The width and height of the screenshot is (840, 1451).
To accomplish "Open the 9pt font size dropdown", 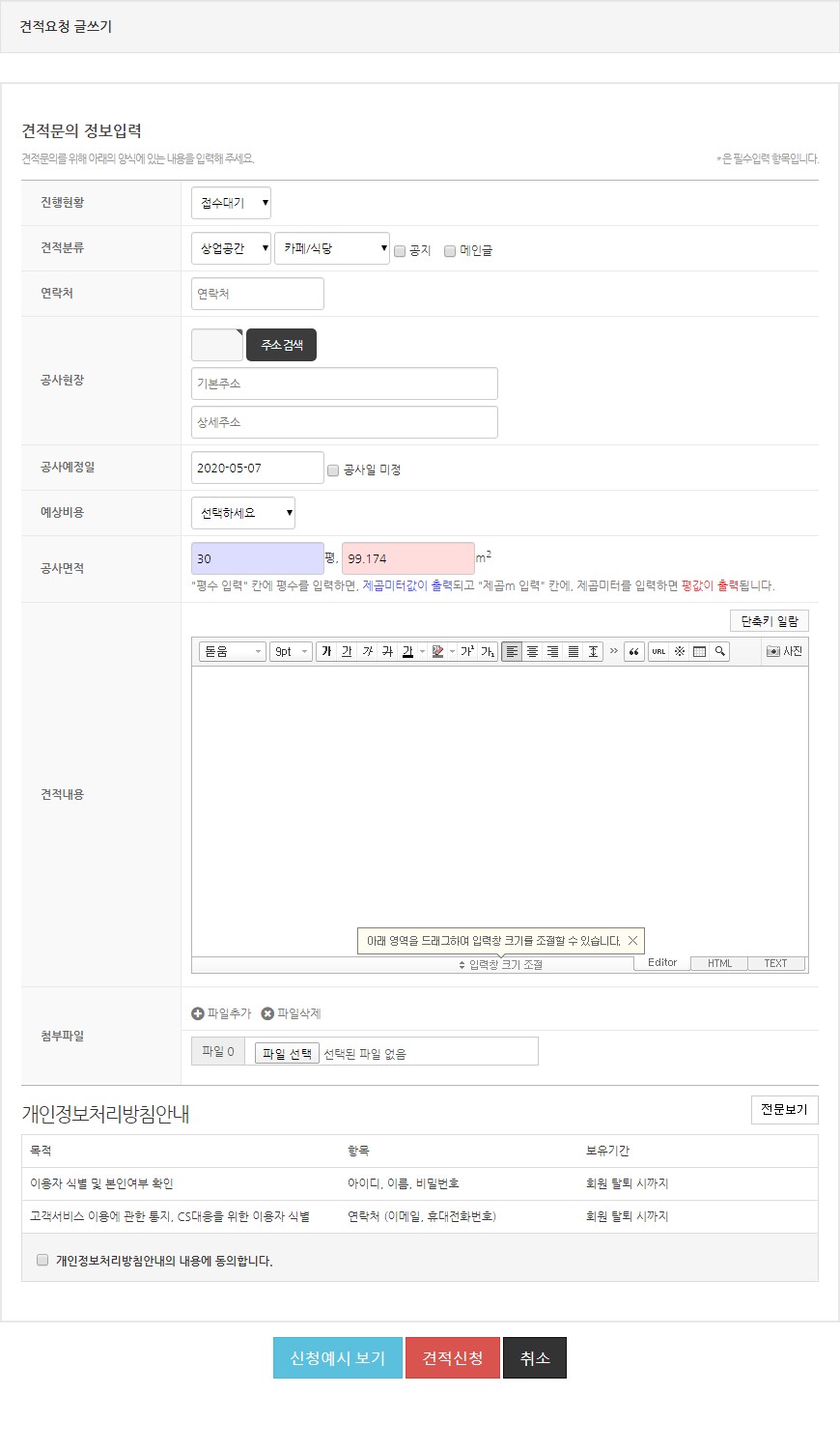I will (291, 651).
